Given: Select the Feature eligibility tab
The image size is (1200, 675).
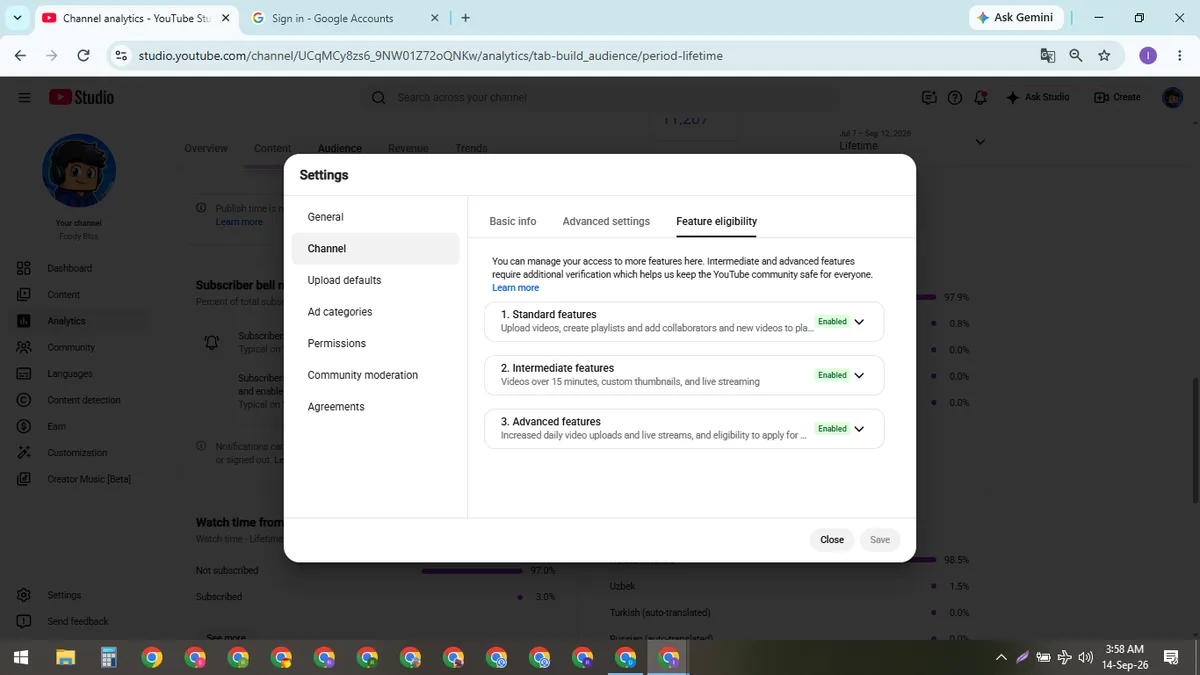Looking at the screenshot, I should (716, 221).
